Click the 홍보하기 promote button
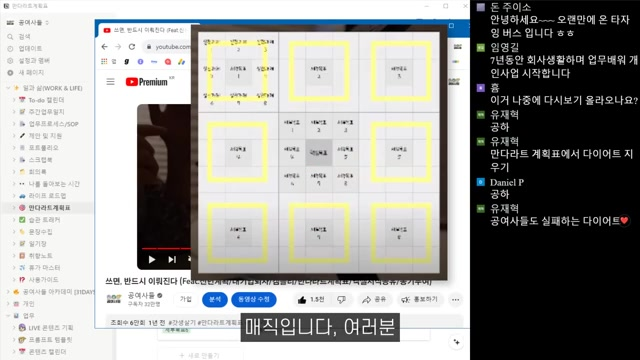Viewport: 640px width, 360px height. click(x=420, y=300)
